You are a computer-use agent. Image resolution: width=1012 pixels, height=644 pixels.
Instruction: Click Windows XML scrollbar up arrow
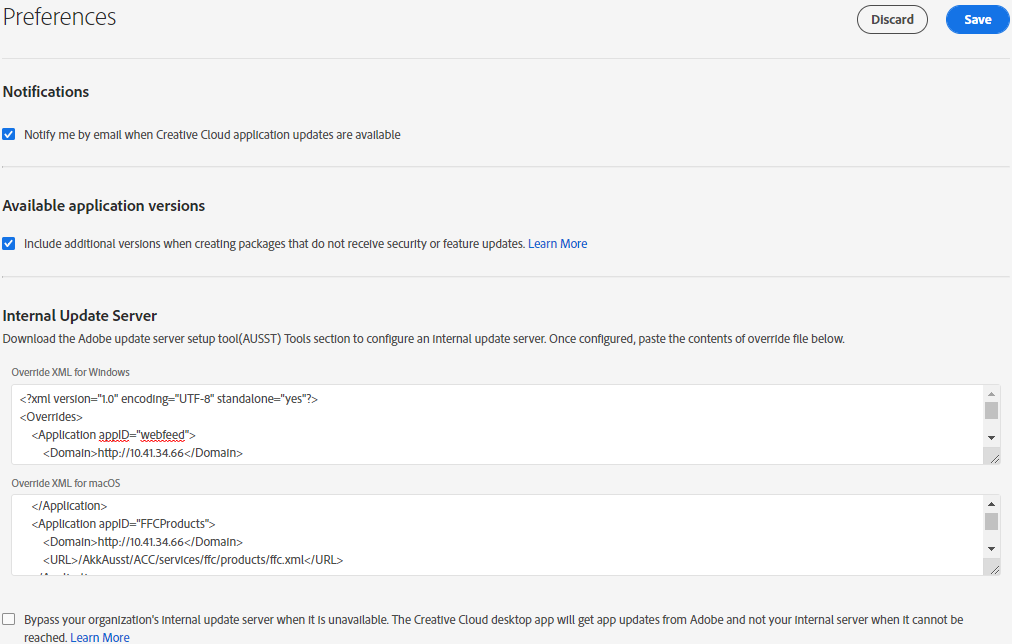(991, 391)
